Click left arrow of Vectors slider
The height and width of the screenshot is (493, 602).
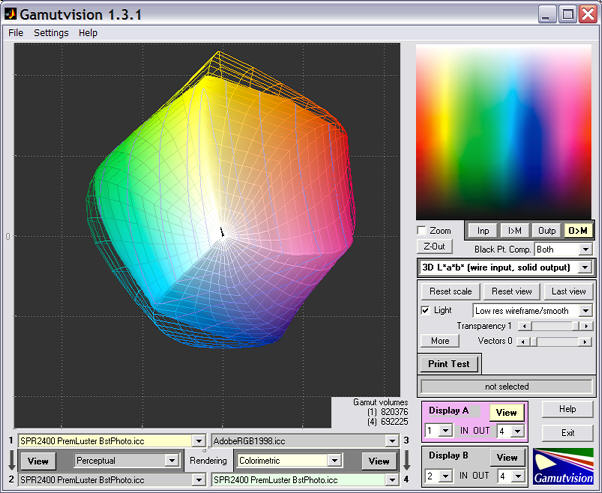[523, 341]
